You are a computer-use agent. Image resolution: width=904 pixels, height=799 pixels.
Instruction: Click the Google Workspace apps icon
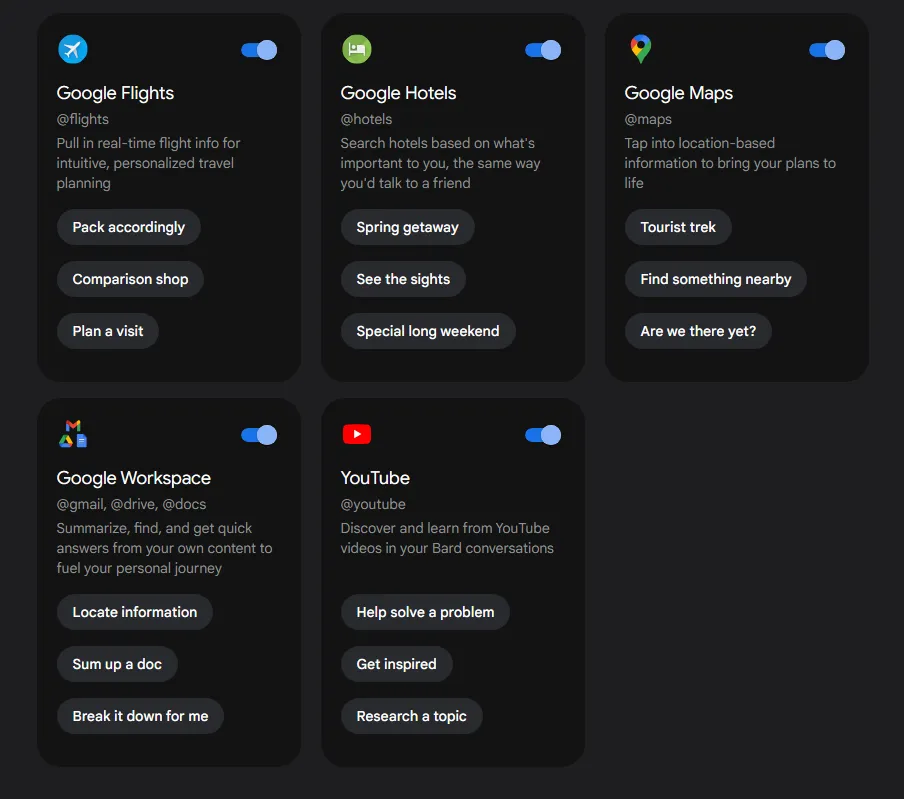pos(73,434)
